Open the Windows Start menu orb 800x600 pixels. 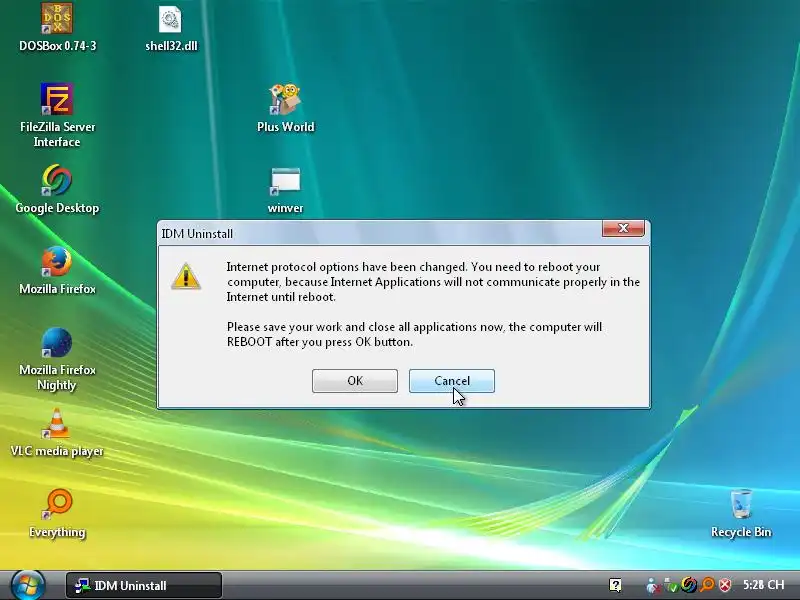[x=28, y=585]
